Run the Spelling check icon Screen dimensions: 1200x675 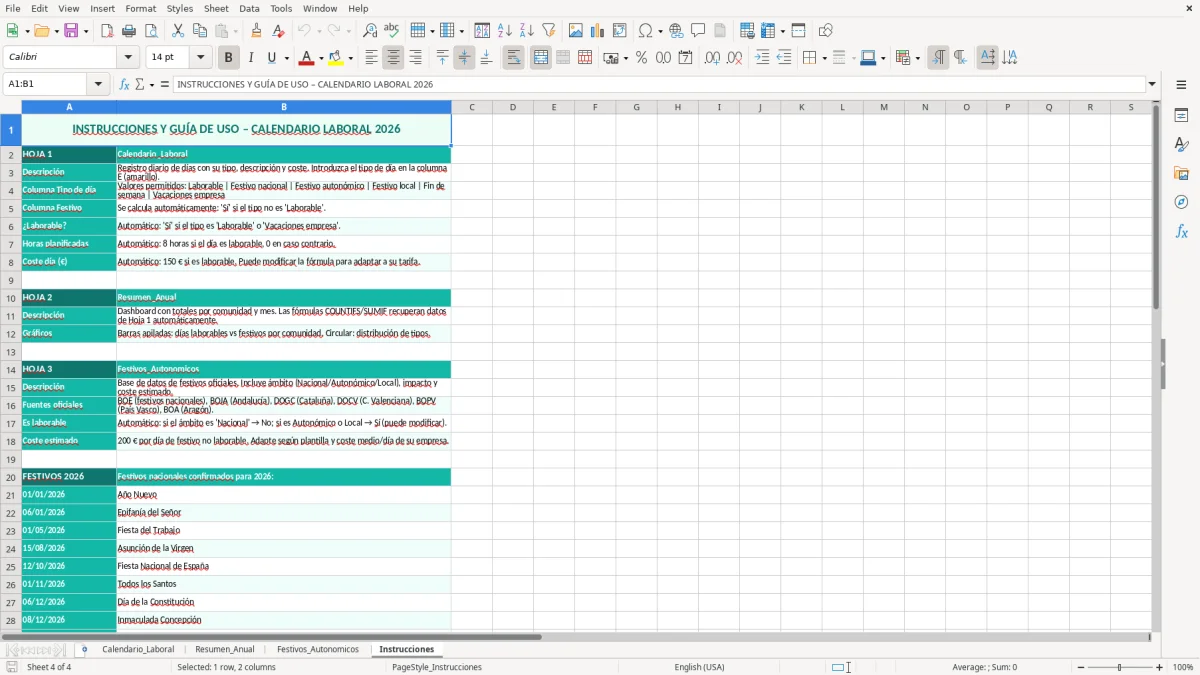point(391,31)
